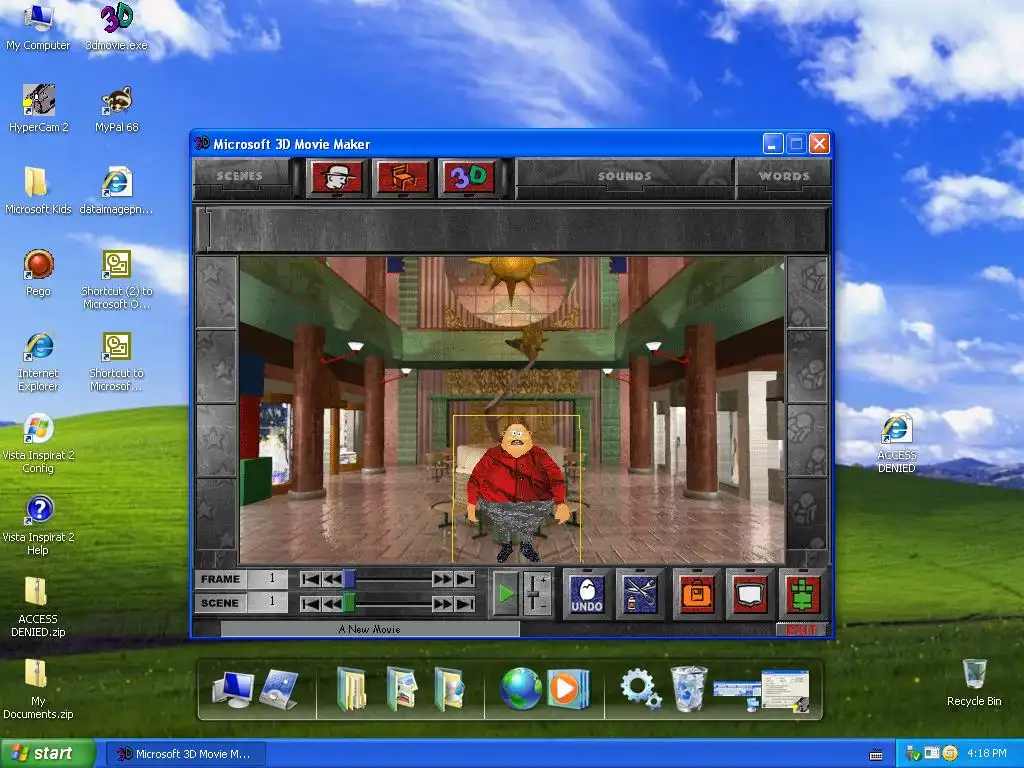This screenshot has height=768, width=1024.
Task: Open the ACCESS DENIED internet shortcut
Action: (x=896, y=443)
